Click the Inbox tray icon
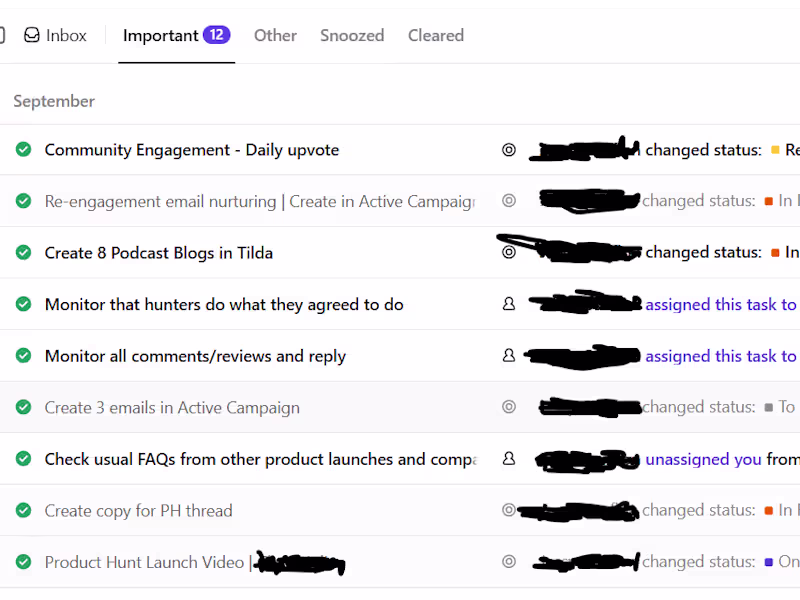 point(32,36)
